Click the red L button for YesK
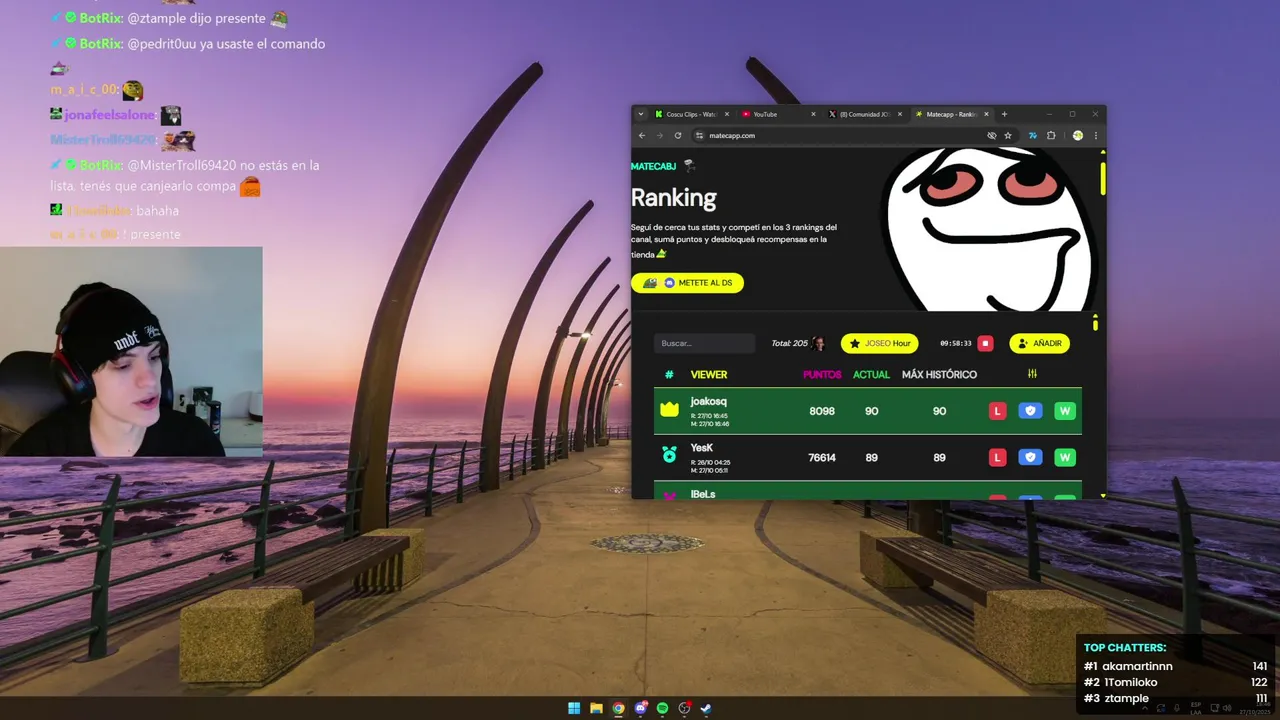 pos(997,457)
